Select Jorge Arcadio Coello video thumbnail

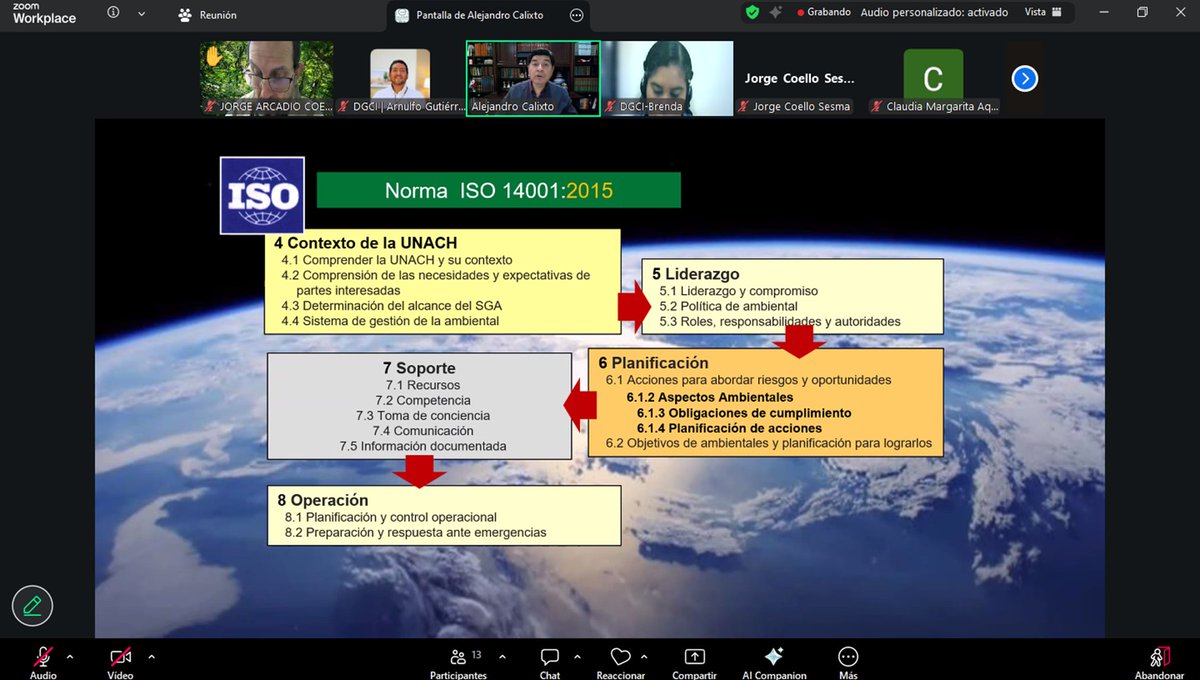(267, 78)
